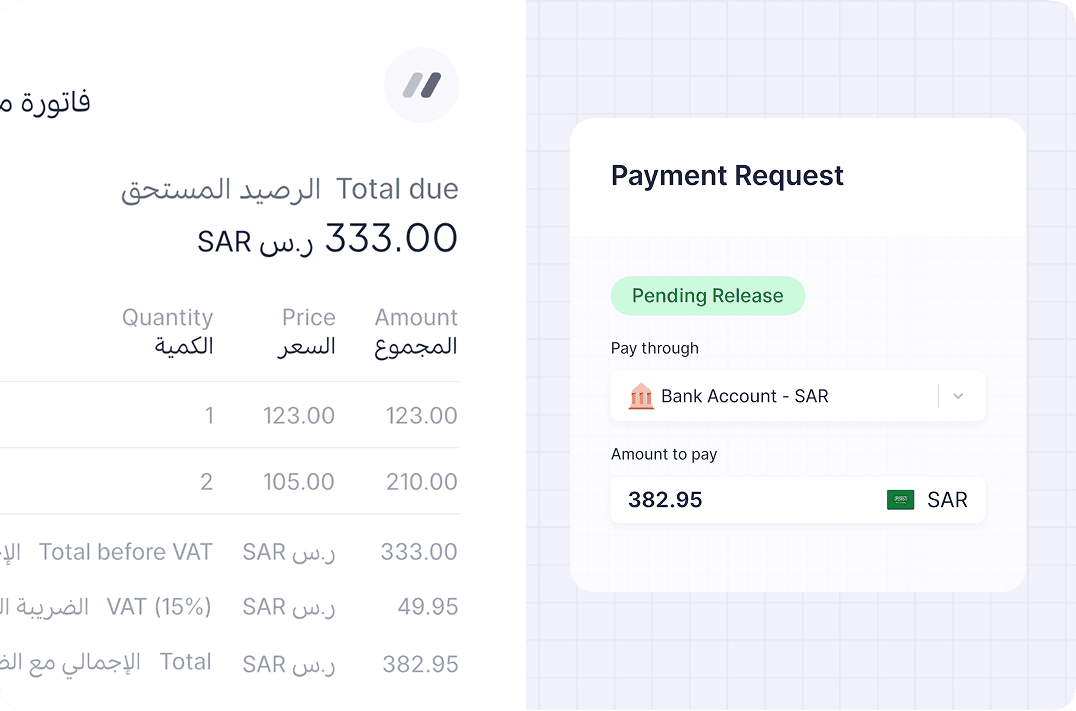Viewport: 1076px width, 711px height.
Task: Click the 382.95 invoice total value
Action: pos(420,664)
